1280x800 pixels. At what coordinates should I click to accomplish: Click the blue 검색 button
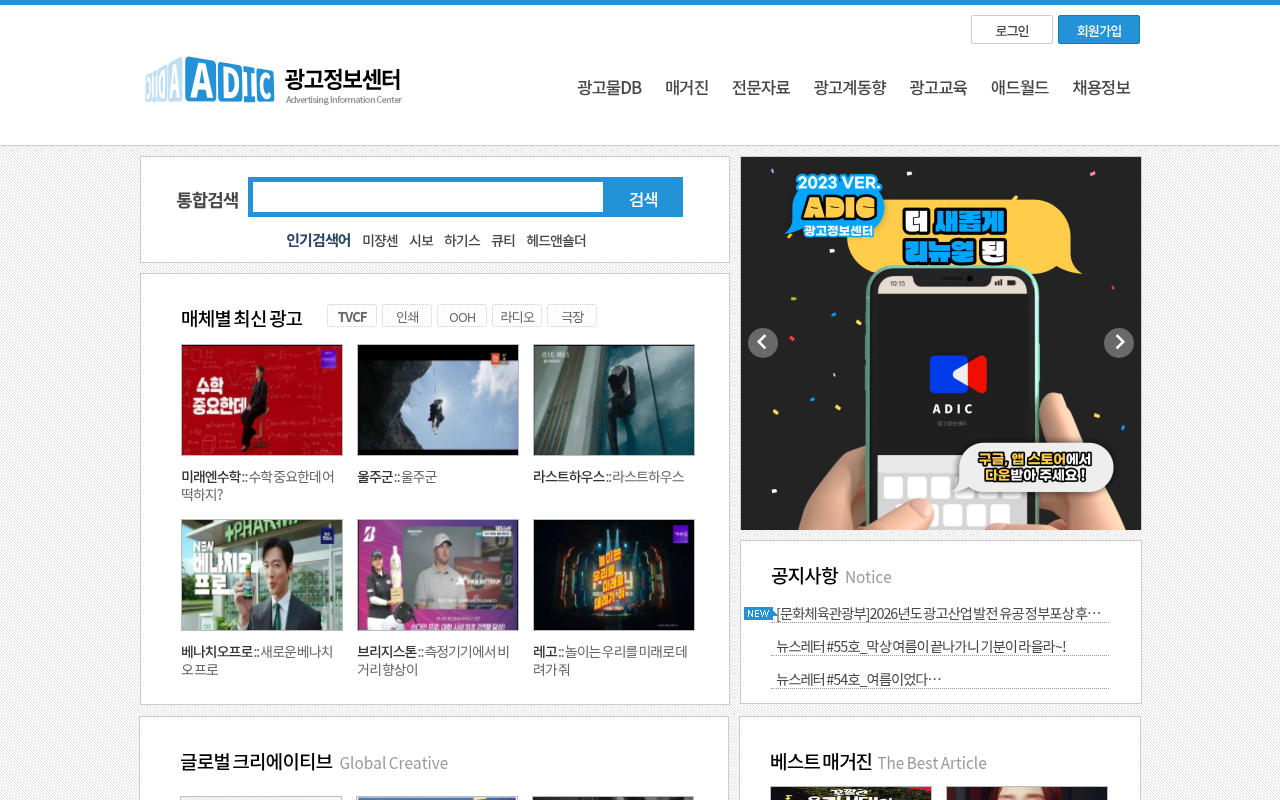643,198
